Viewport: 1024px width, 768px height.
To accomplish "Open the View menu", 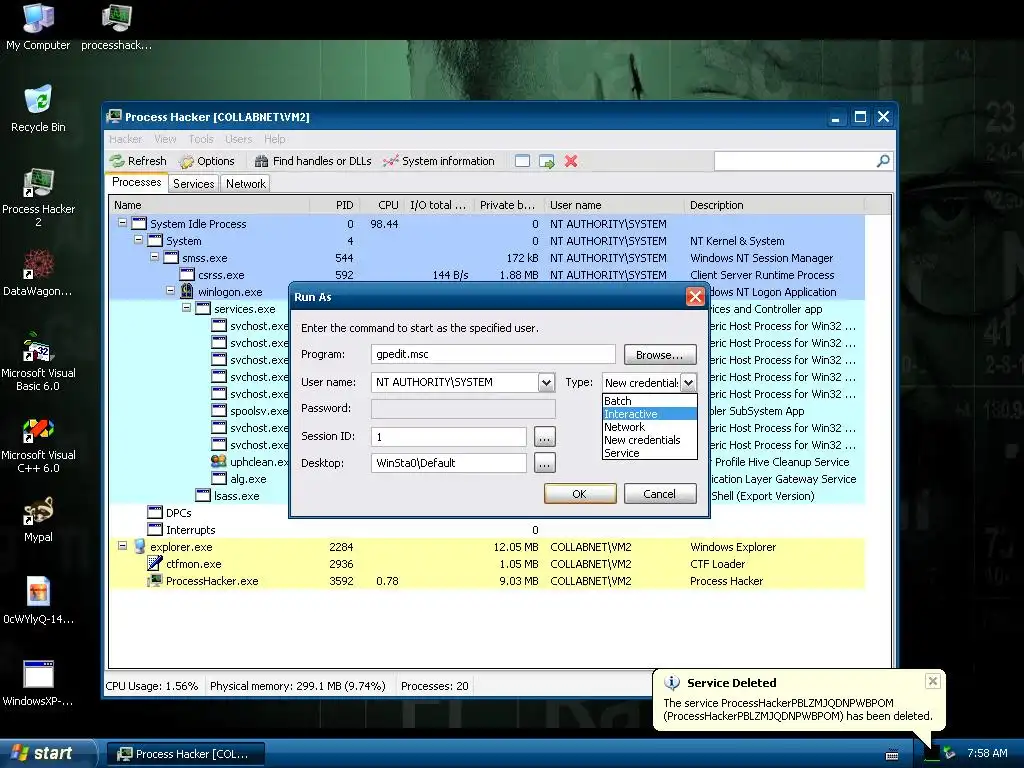I will pos(165,139).
